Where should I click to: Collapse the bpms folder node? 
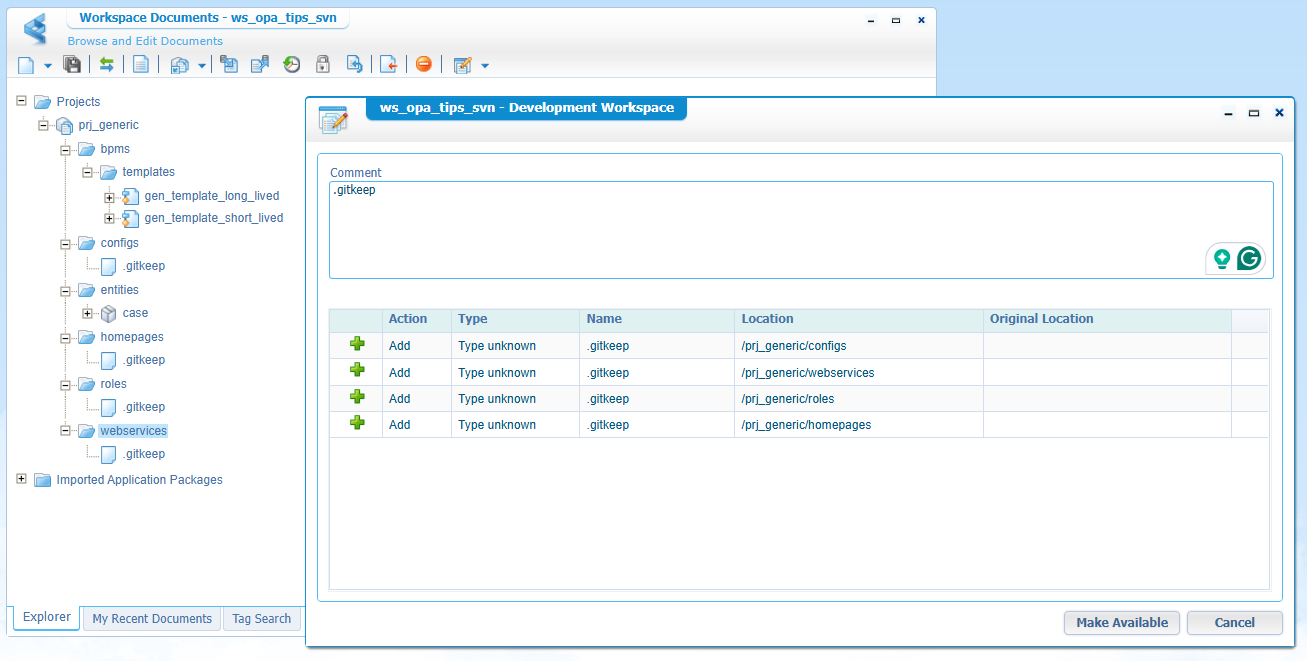(65, 149)
